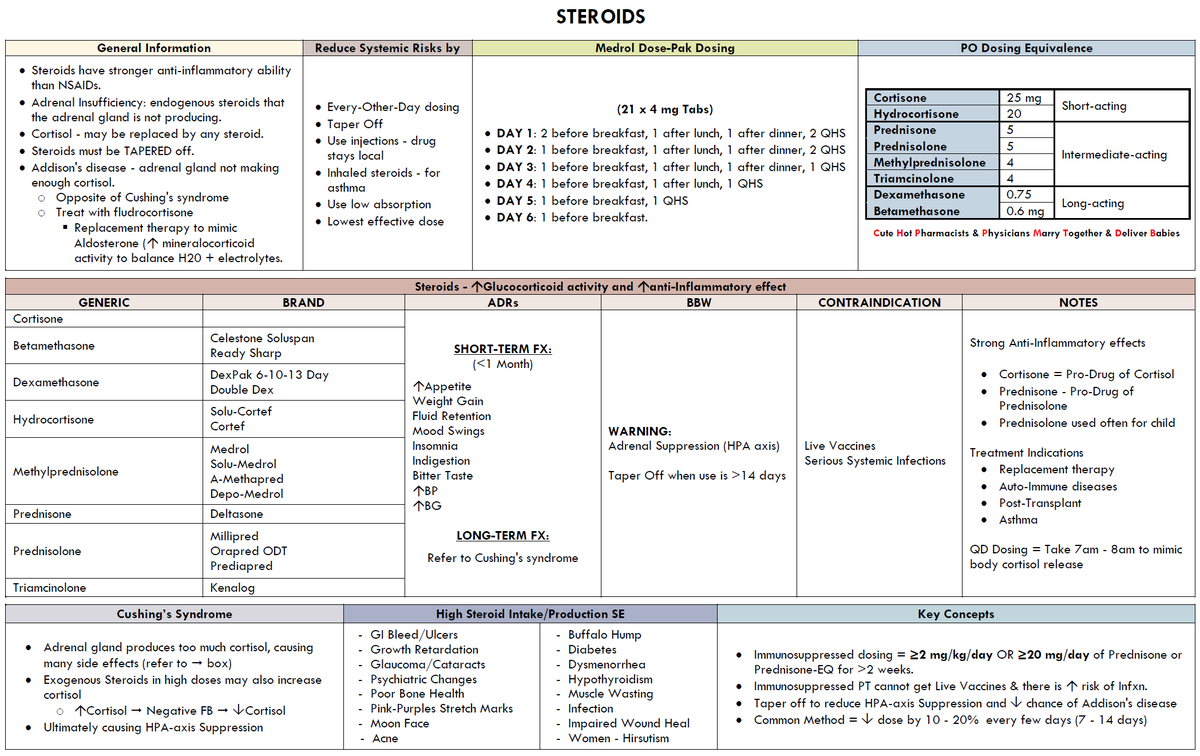This screenshot has height=756, width=1200.
Task: Click the Treatment Indications heading
Action: [x=1026, y=453]
